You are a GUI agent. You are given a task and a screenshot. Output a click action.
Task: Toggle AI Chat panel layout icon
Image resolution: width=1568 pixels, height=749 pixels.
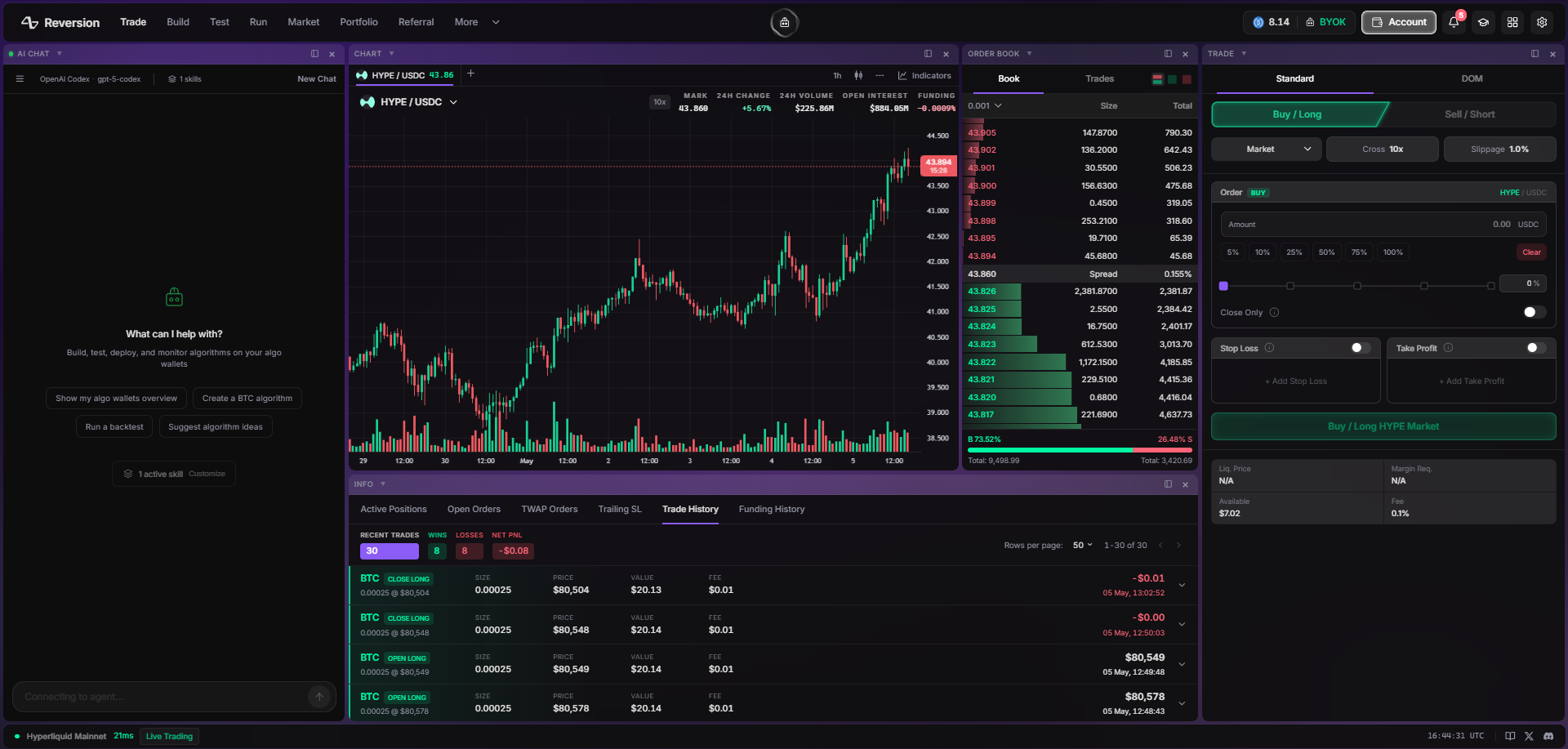click(x=314, y=54)
